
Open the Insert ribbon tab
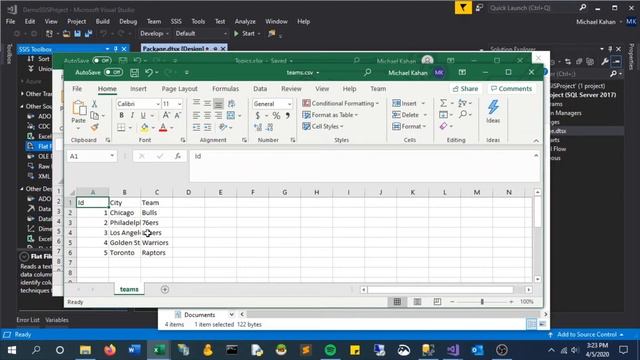pyautogui.click(x=138, y=89)
